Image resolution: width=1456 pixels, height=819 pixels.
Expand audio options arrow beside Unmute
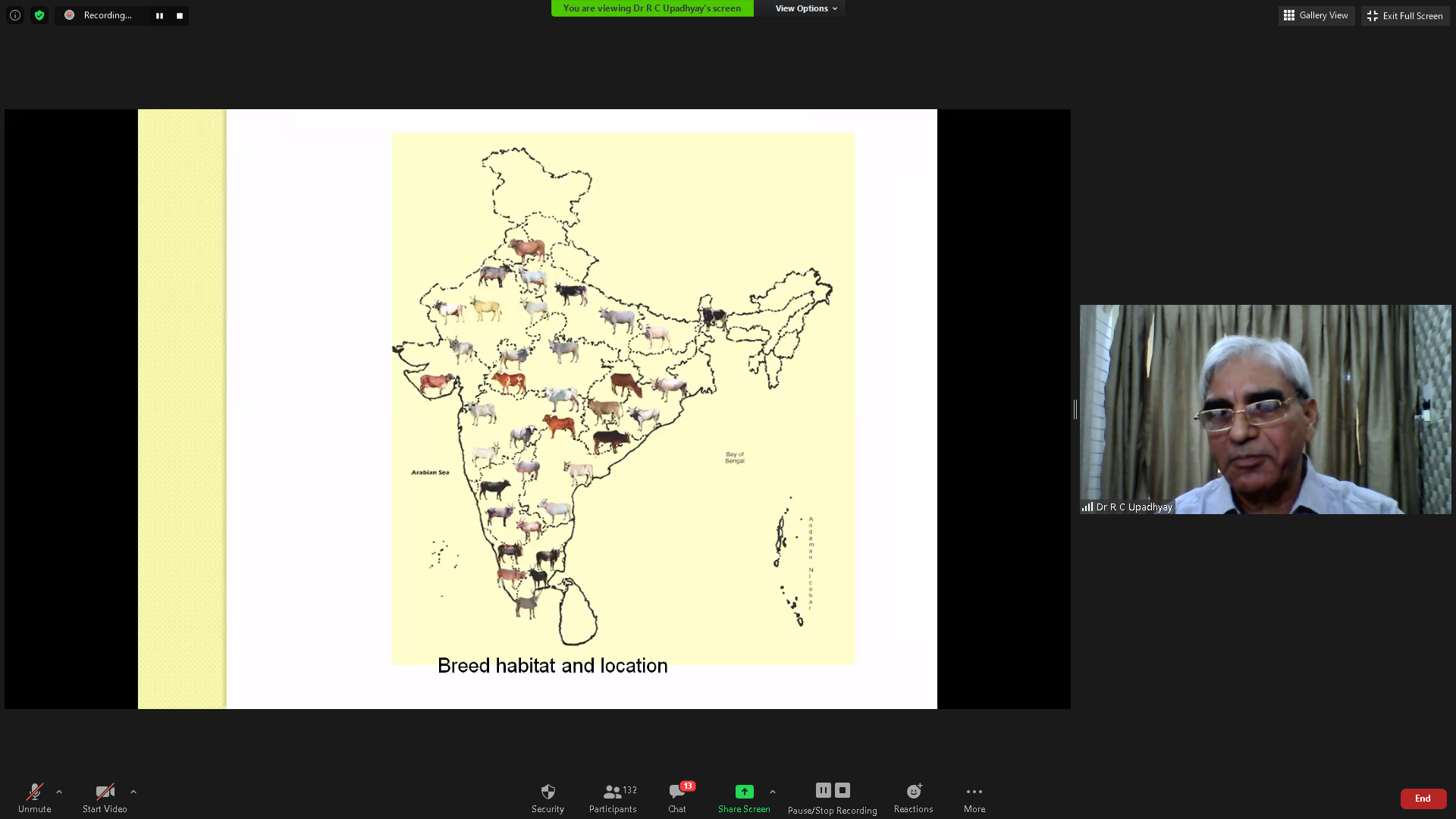coord(59,792)
